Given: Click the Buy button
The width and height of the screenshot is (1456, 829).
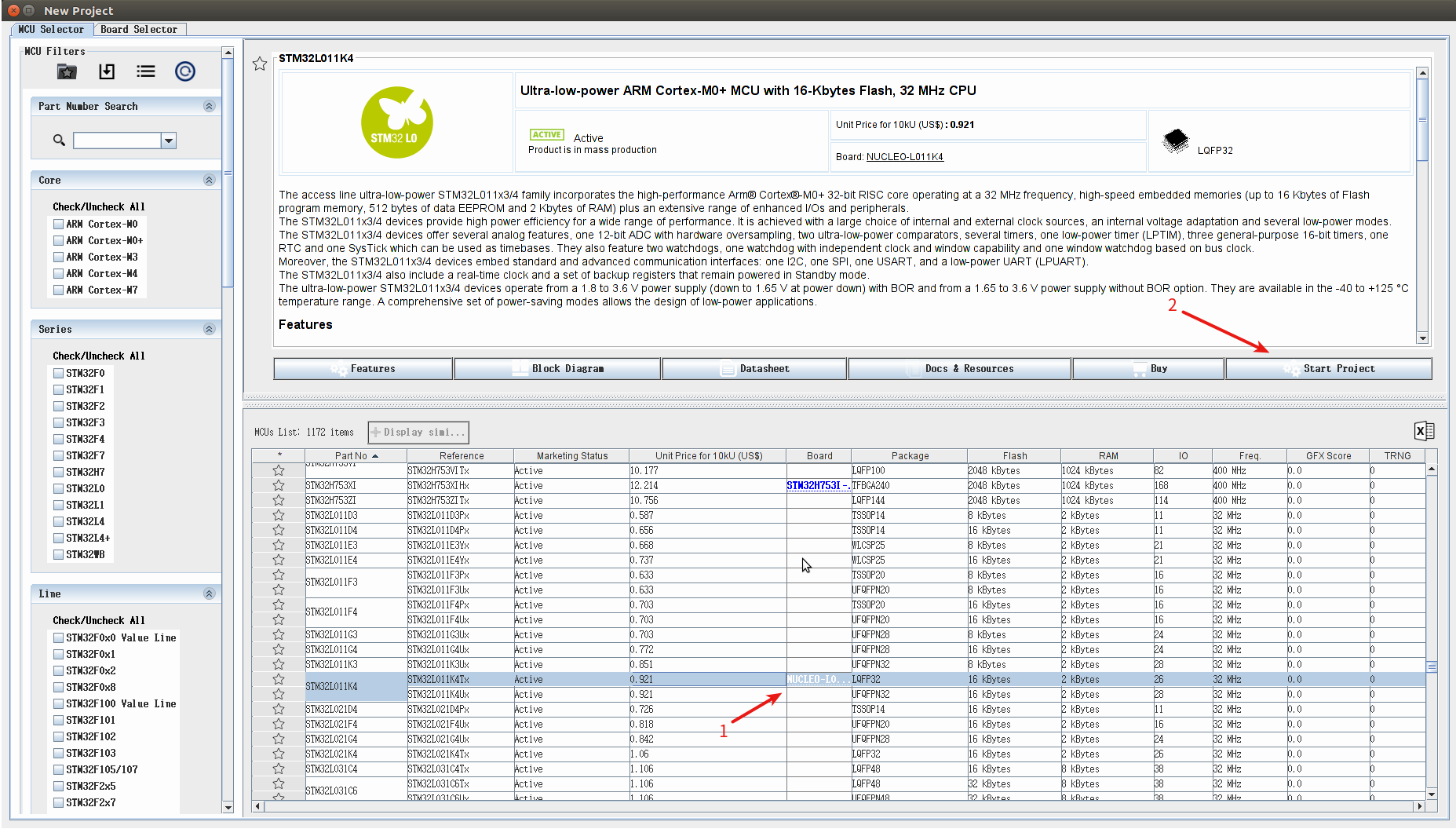Looking at the screenshot, I should tap(1148, 368).
